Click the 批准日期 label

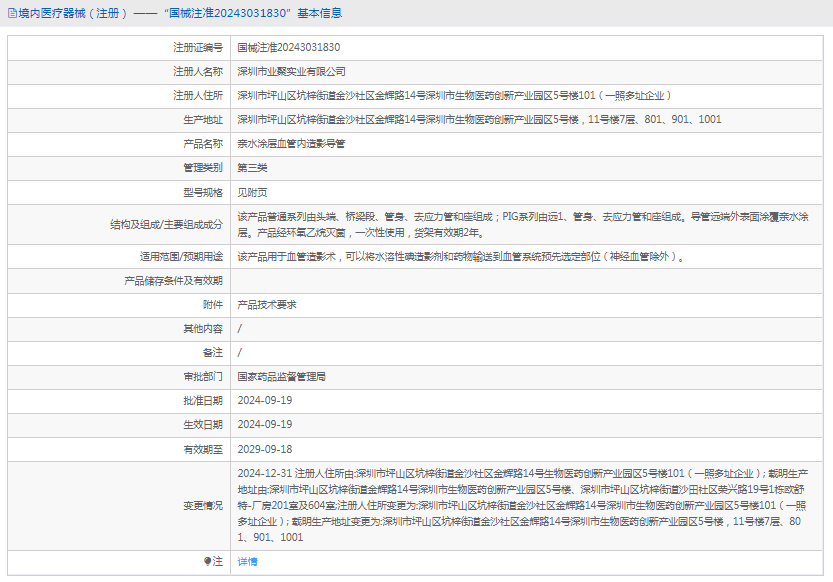[203, 401]
